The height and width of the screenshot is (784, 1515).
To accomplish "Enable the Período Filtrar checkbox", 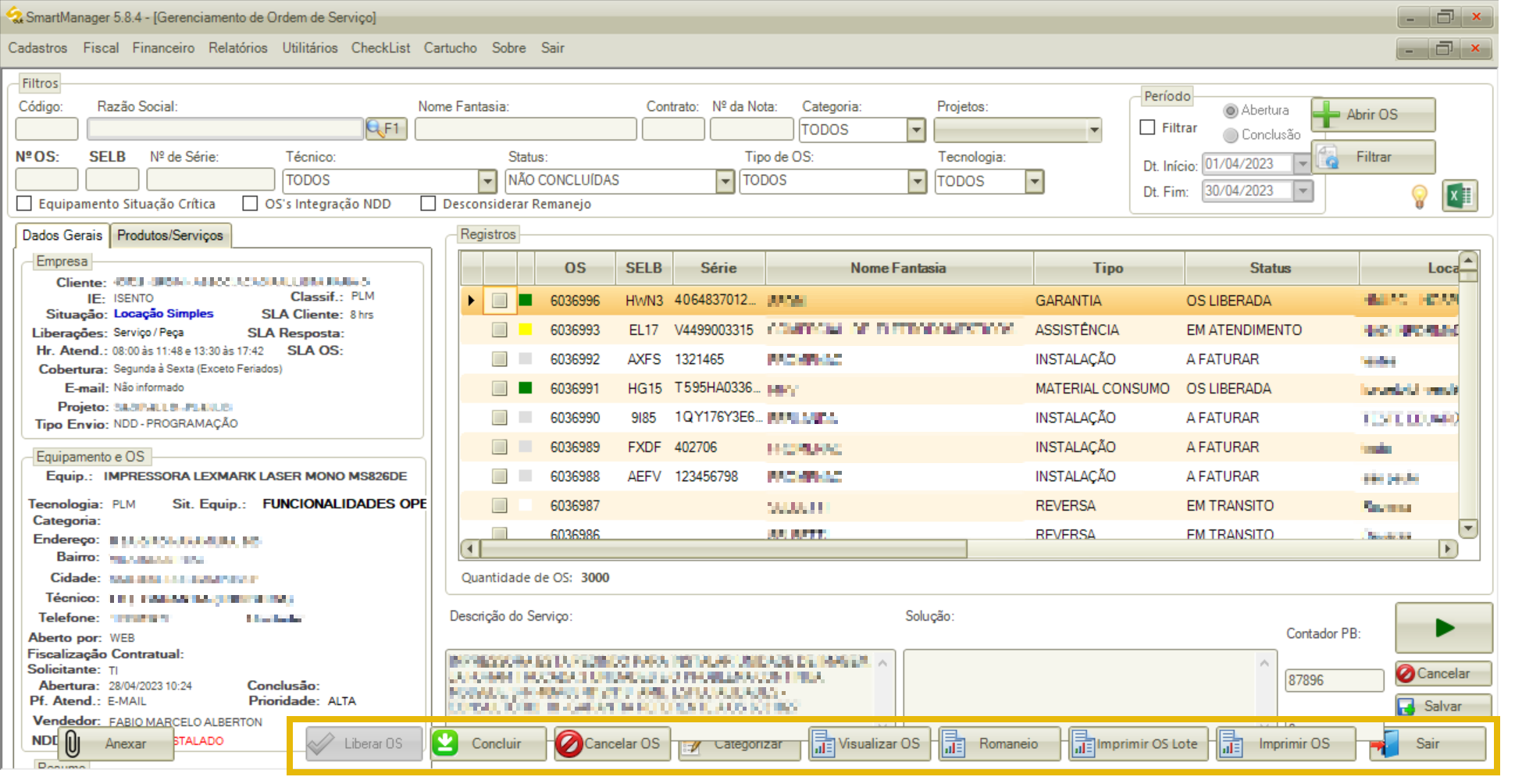I will tap(1147, 127).
